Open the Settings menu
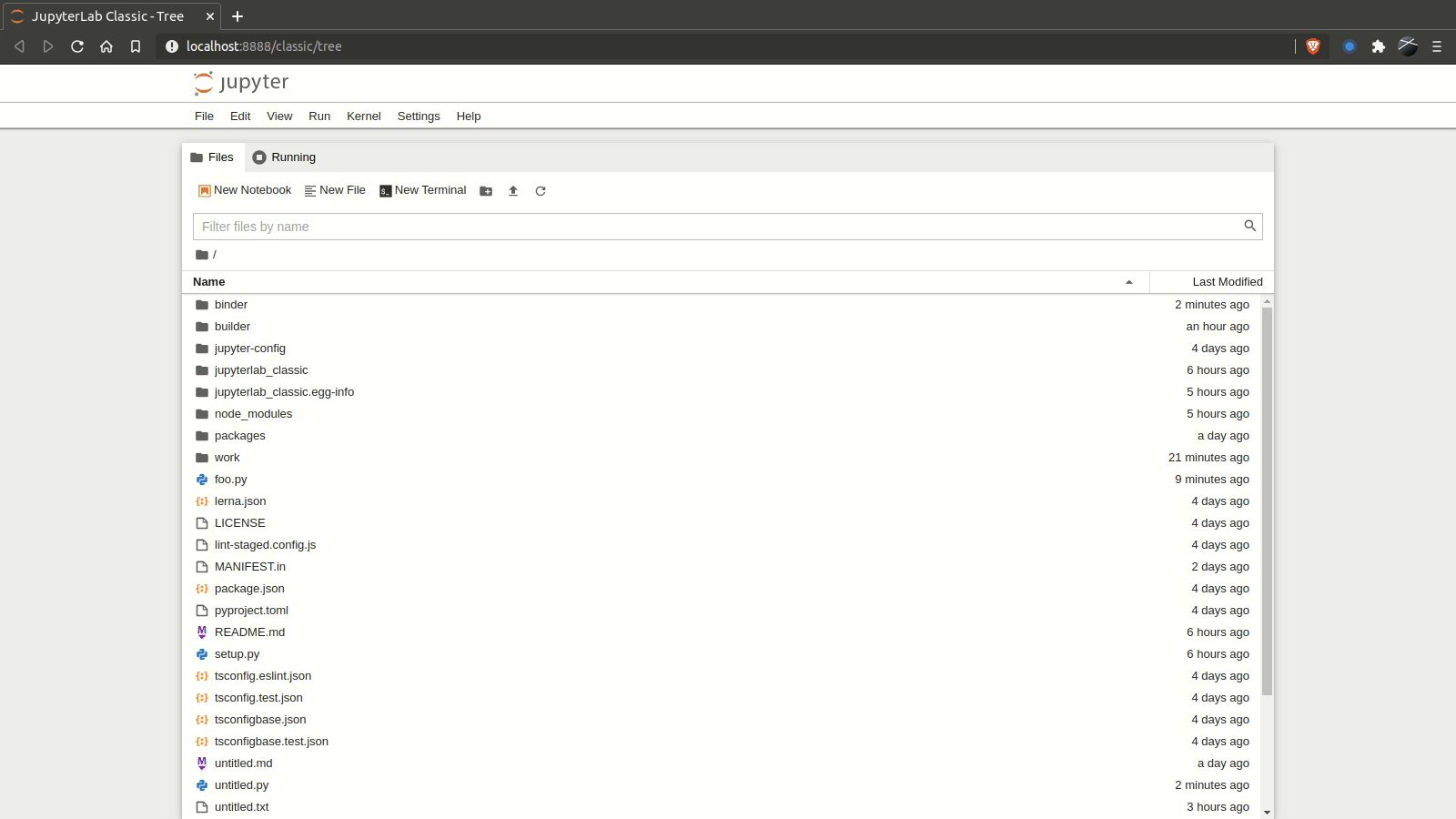The width and height of the screenshot is (1456, 819). click(x=419, y=116)
